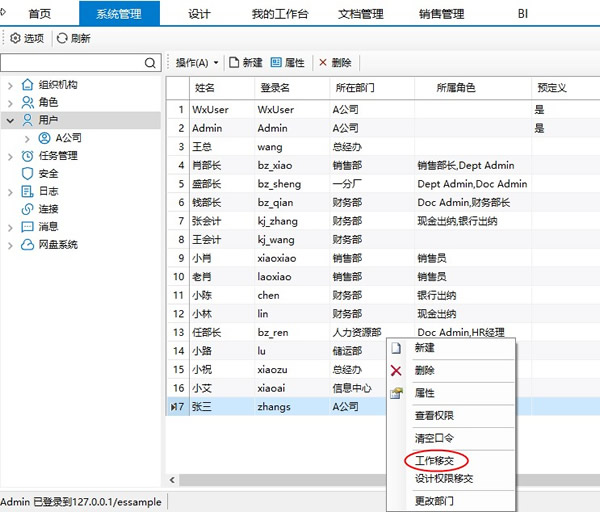Open the 操作(A) dropdown menu

(197, 62)
